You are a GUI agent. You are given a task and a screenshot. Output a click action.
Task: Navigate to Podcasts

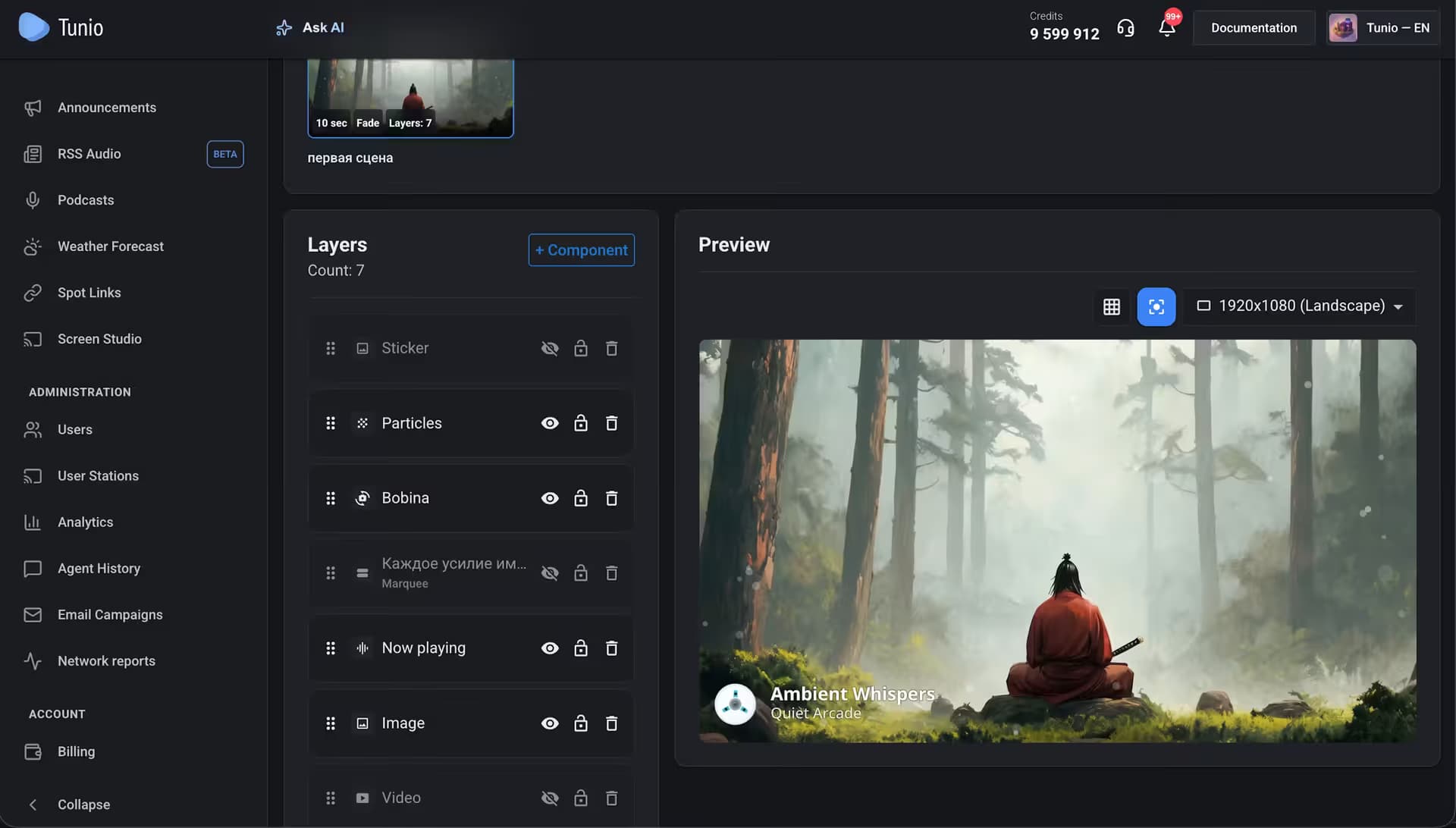point(86,200)
